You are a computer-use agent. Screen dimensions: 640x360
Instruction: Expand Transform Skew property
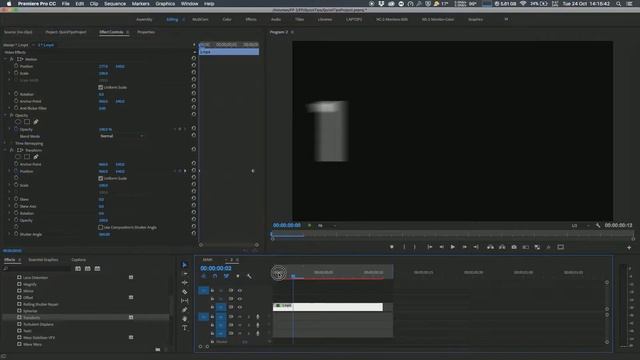coord(10,199)
